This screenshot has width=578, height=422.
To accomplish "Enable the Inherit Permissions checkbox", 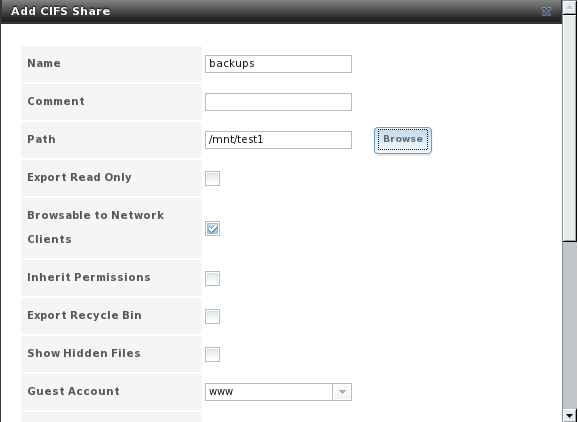I will 212,279.
